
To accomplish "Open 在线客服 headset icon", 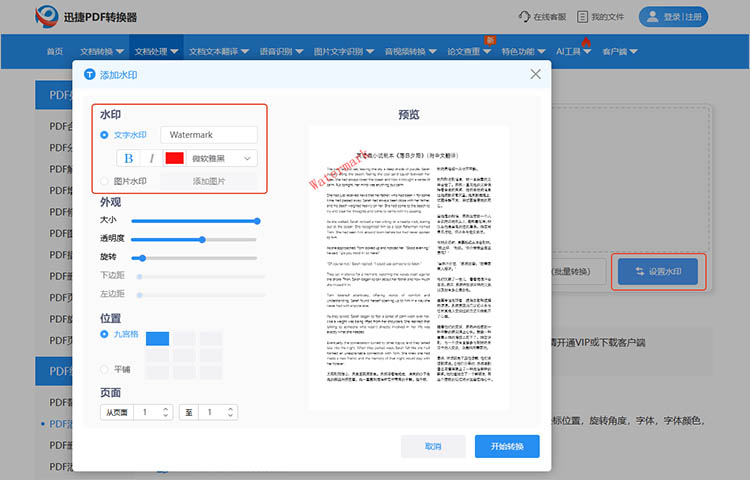I will click(524, 17).
